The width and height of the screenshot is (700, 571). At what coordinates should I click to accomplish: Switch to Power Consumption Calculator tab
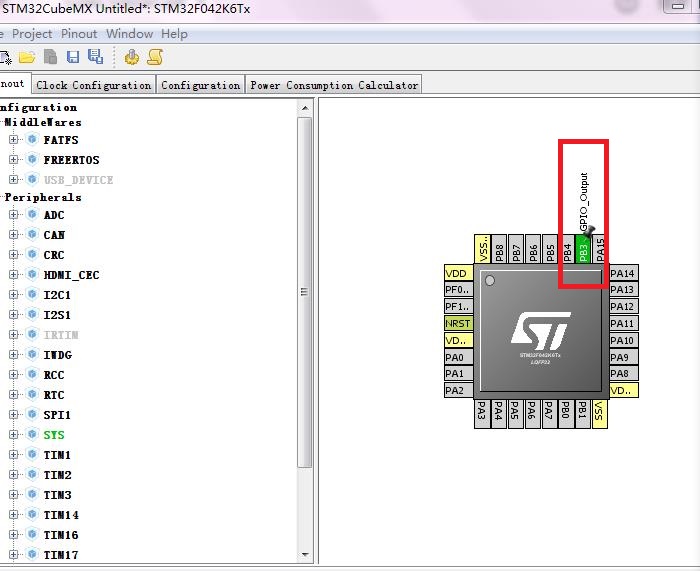(x=334, y=85)
